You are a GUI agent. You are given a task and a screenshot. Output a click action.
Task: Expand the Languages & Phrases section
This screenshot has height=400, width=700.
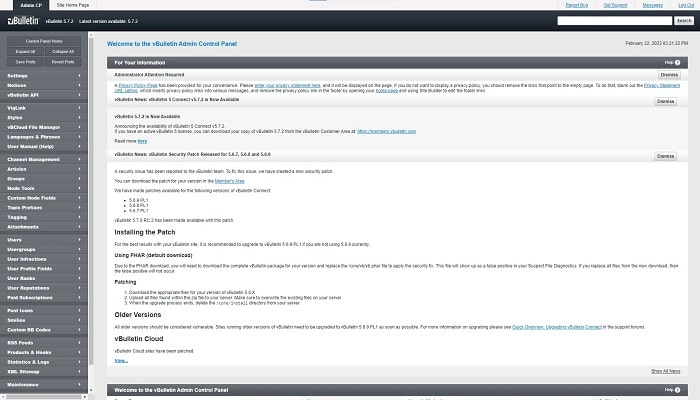coord(44,137)
